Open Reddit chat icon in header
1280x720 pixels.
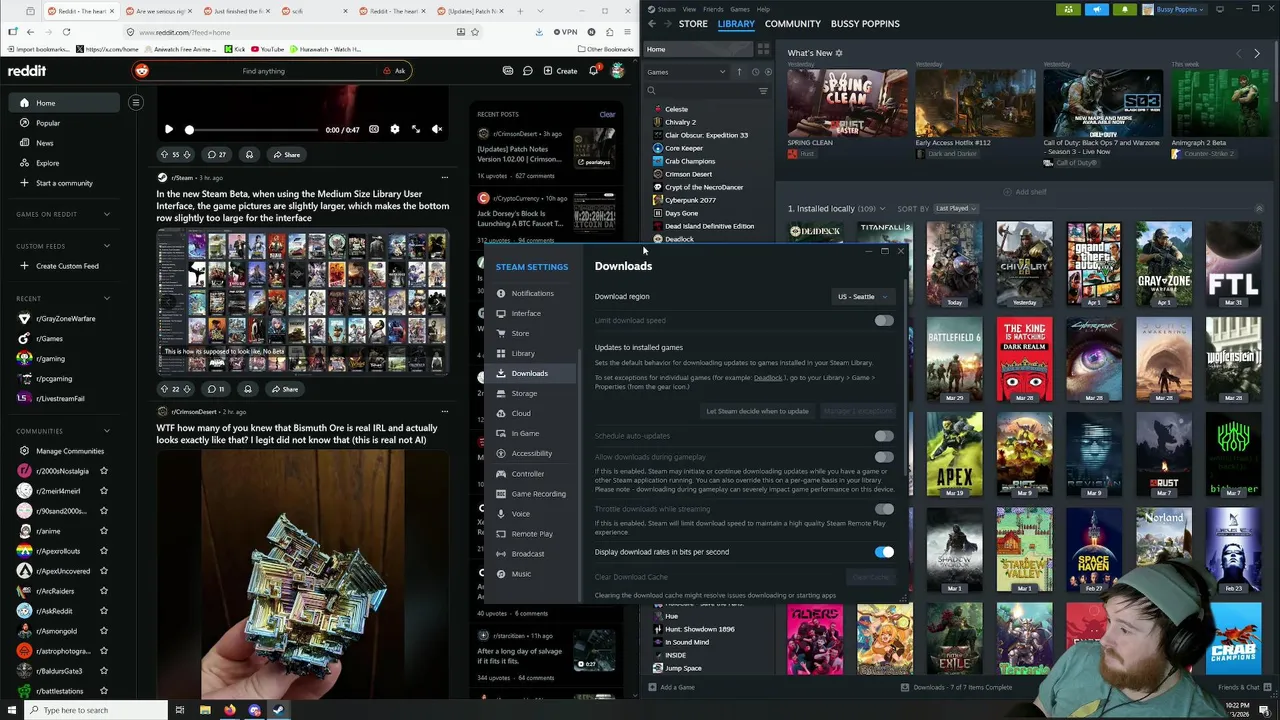(527, 71)
